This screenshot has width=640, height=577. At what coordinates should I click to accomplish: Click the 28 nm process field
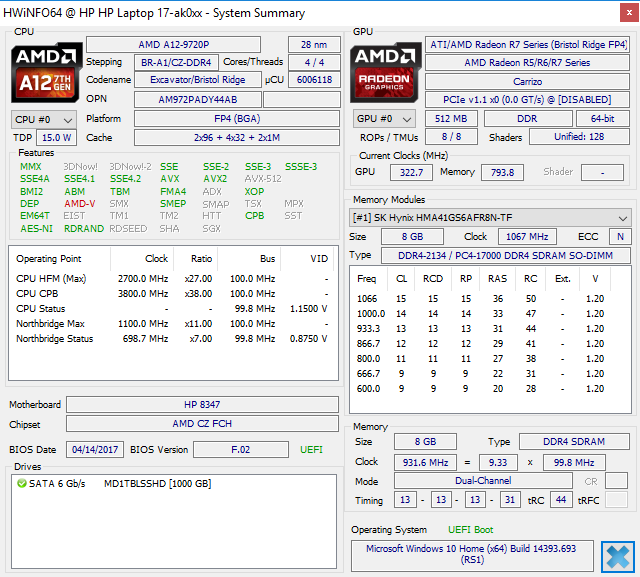(x=314, y=44)
